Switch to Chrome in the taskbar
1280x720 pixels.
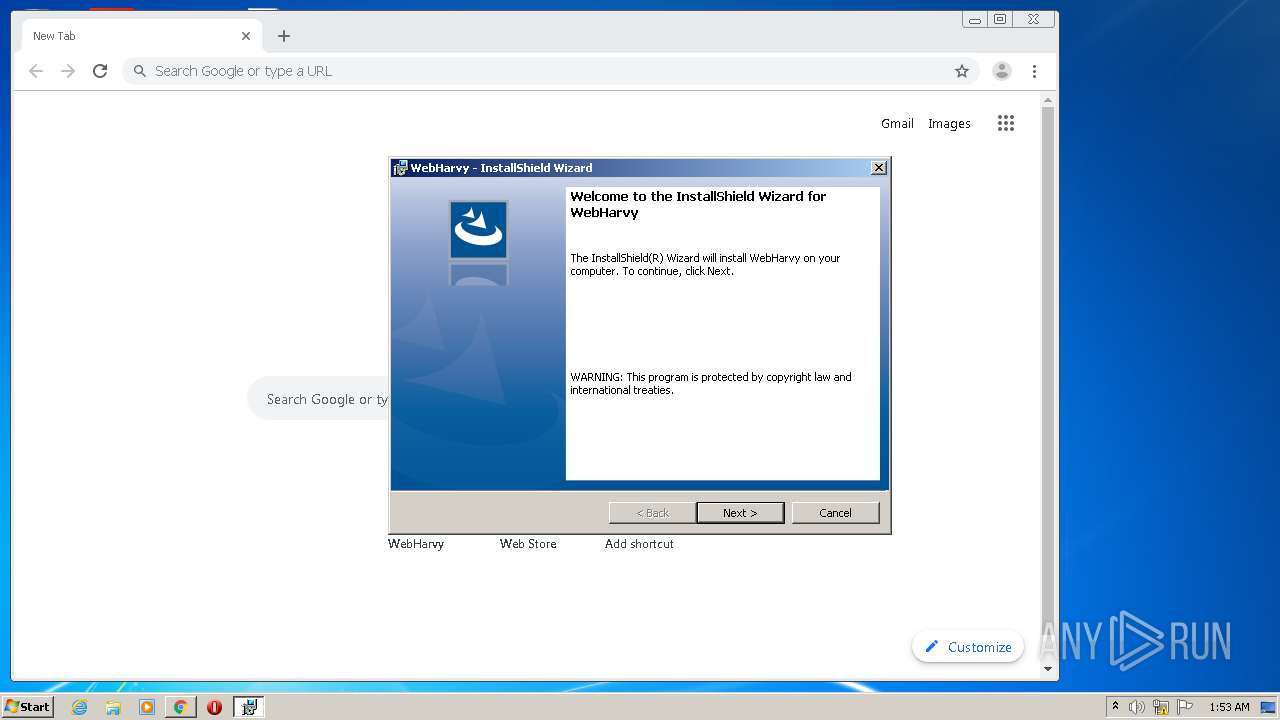pyautogui.click(x=180, y=707)
